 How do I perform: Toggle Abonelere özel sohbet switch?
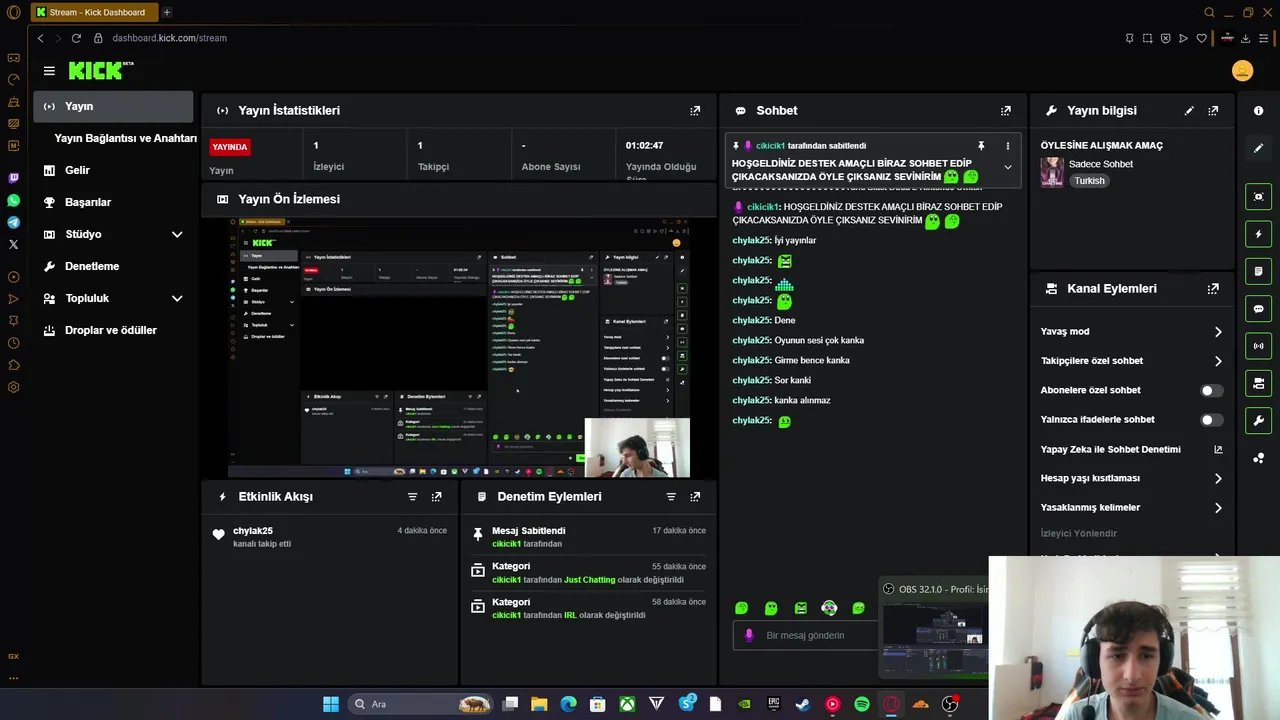(x=1211, y=391)
